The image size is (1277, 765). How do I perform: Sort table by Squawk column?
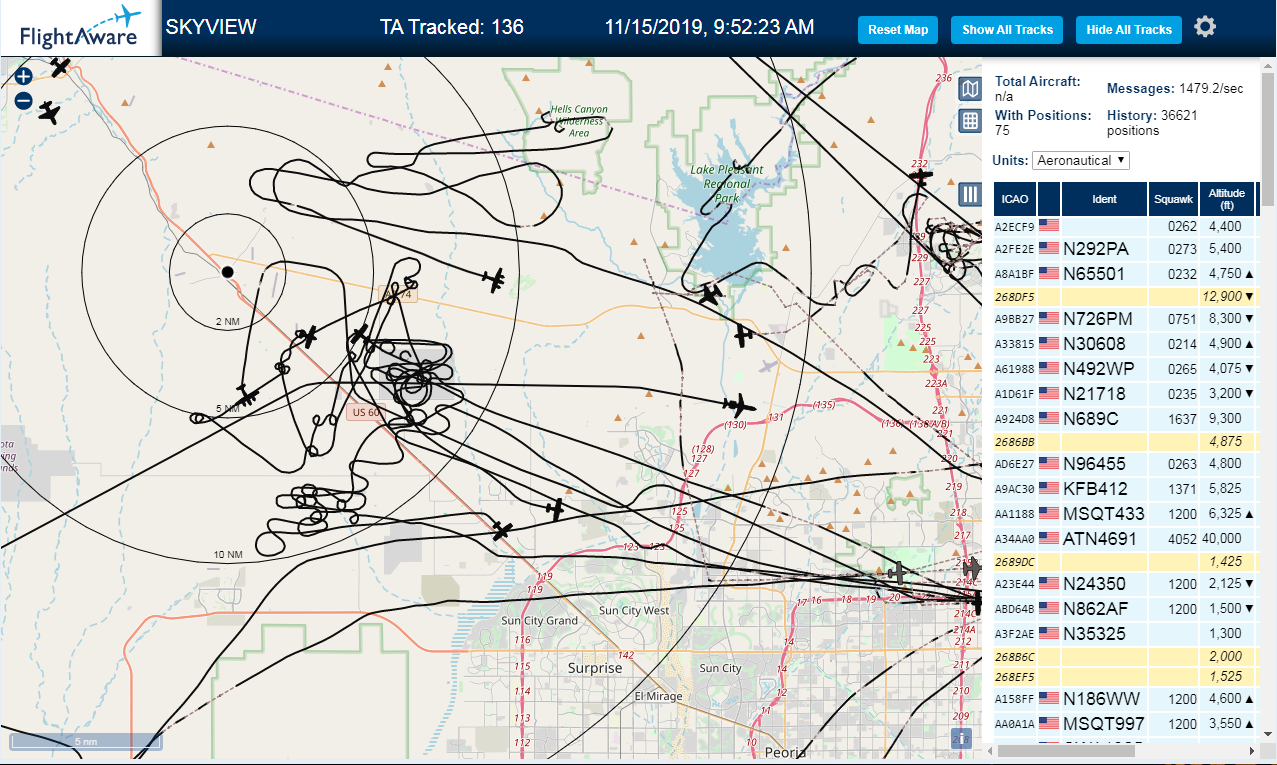[1173, 198]
